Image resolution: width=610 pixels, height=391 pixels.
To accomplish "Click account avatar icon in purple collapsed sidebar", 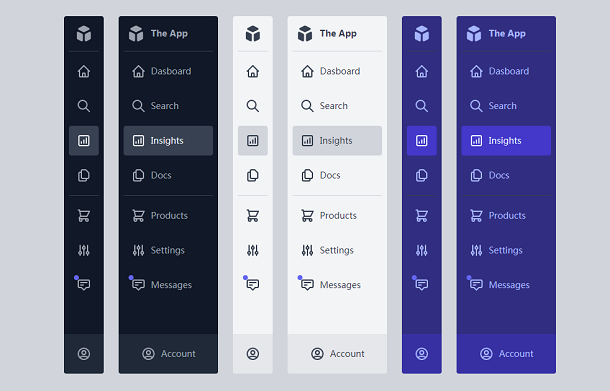I will coord(422,354).
